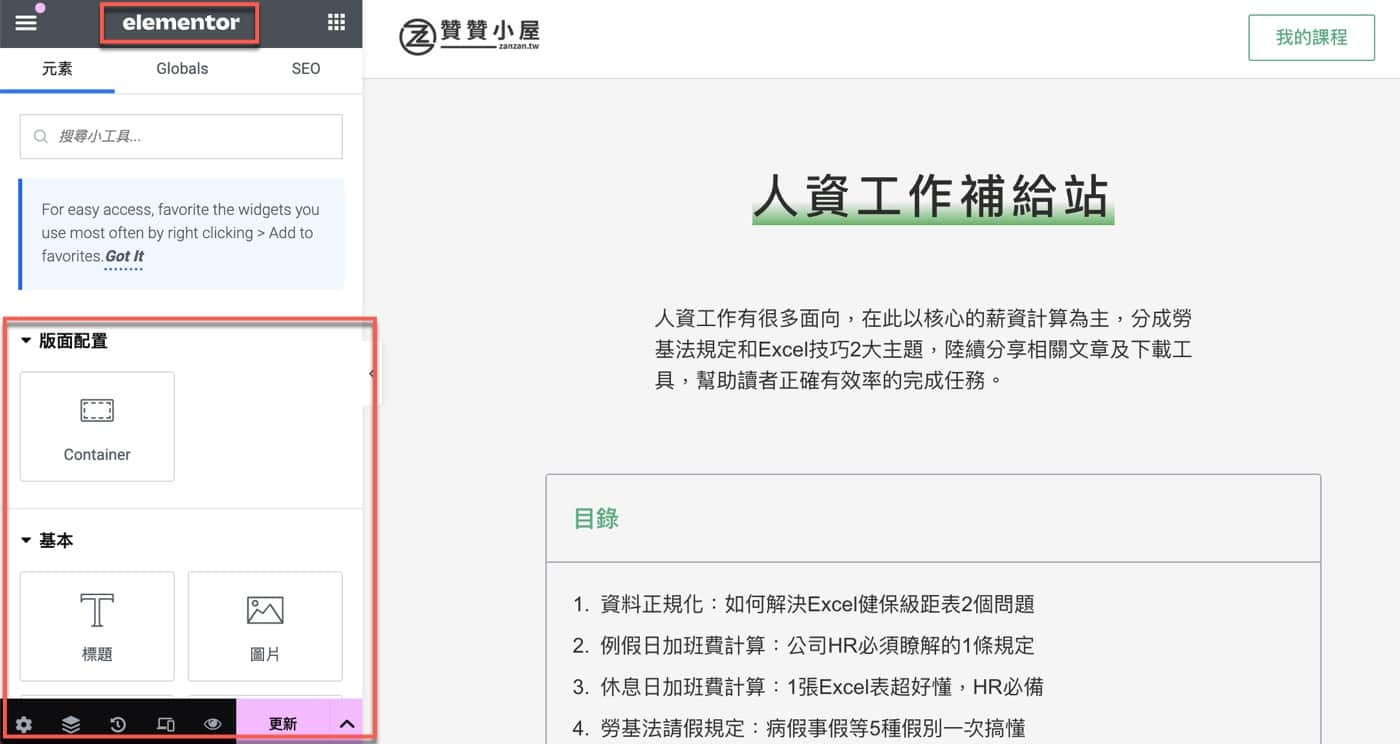Viewport: 1400px width, 744px height.
Task: Switch to the Globals tab
Action: click(182, 69)
